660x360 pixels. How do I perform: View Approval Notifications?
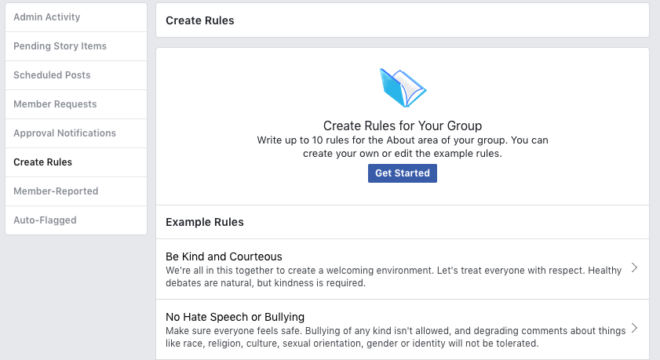[76, 133]
